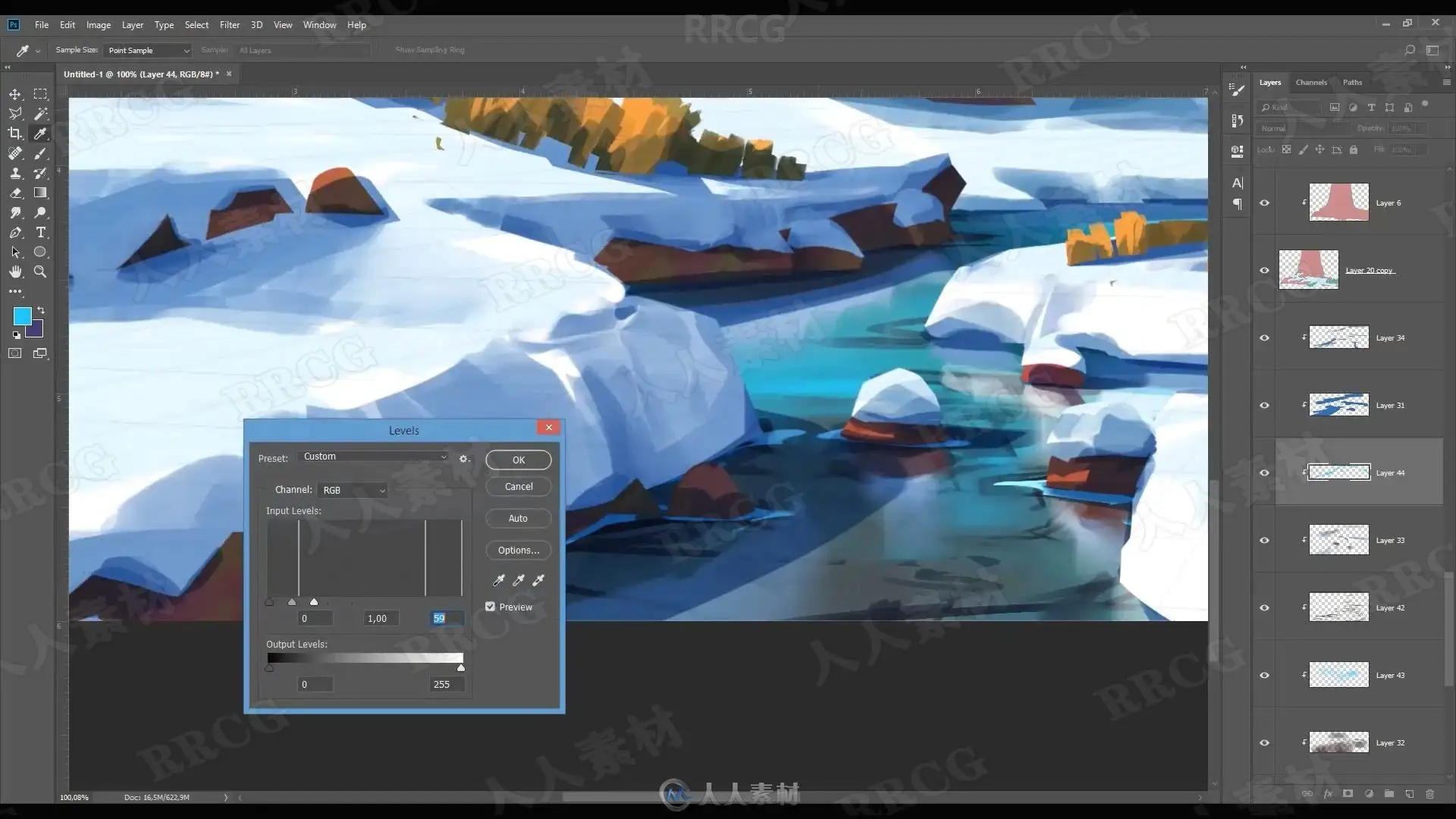
Task: Hide Layer 44 using its eye icon
Action: [1264, 472]
